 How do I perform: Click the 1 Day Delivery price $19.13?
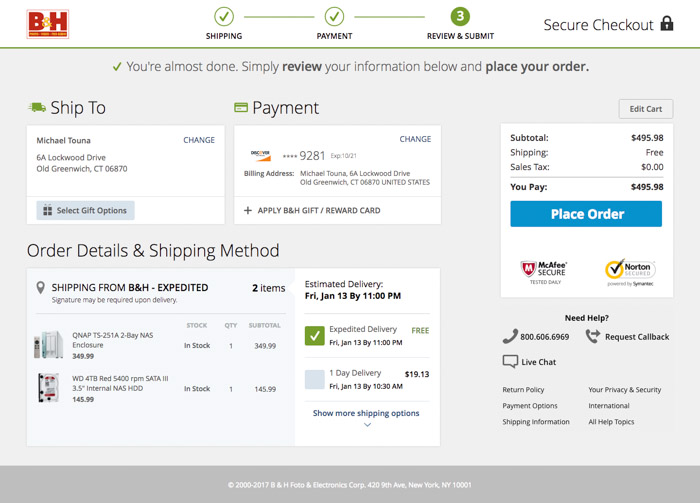click(417, 374)
